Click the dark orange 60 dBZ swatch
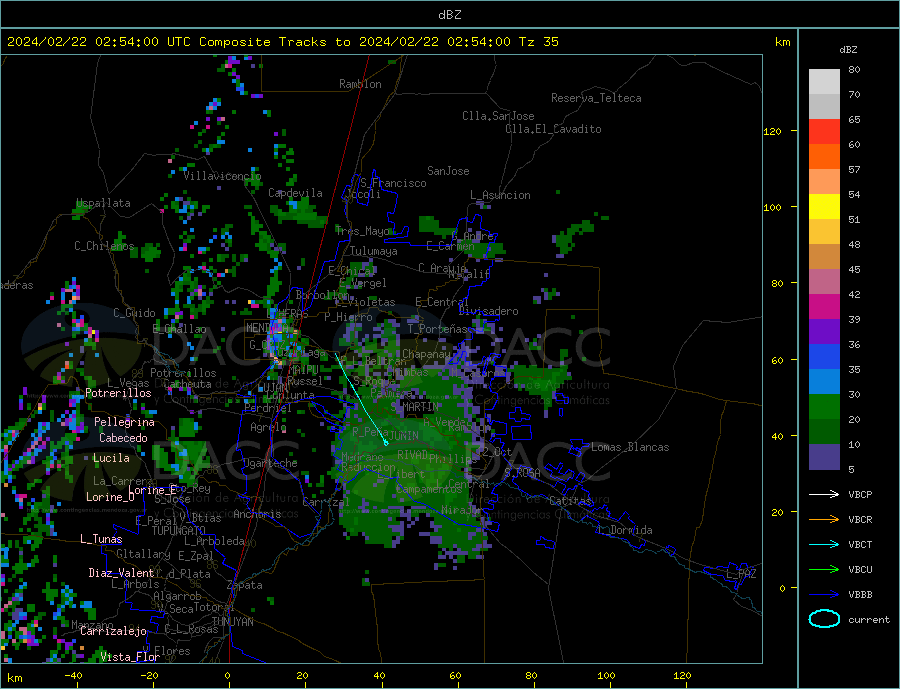 tap(824, 156)
